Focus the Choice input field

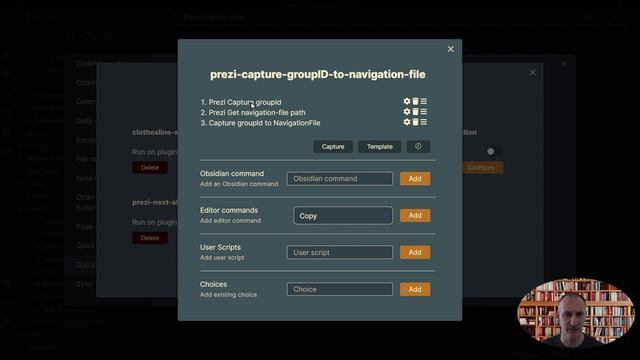(x=340, y=289)
